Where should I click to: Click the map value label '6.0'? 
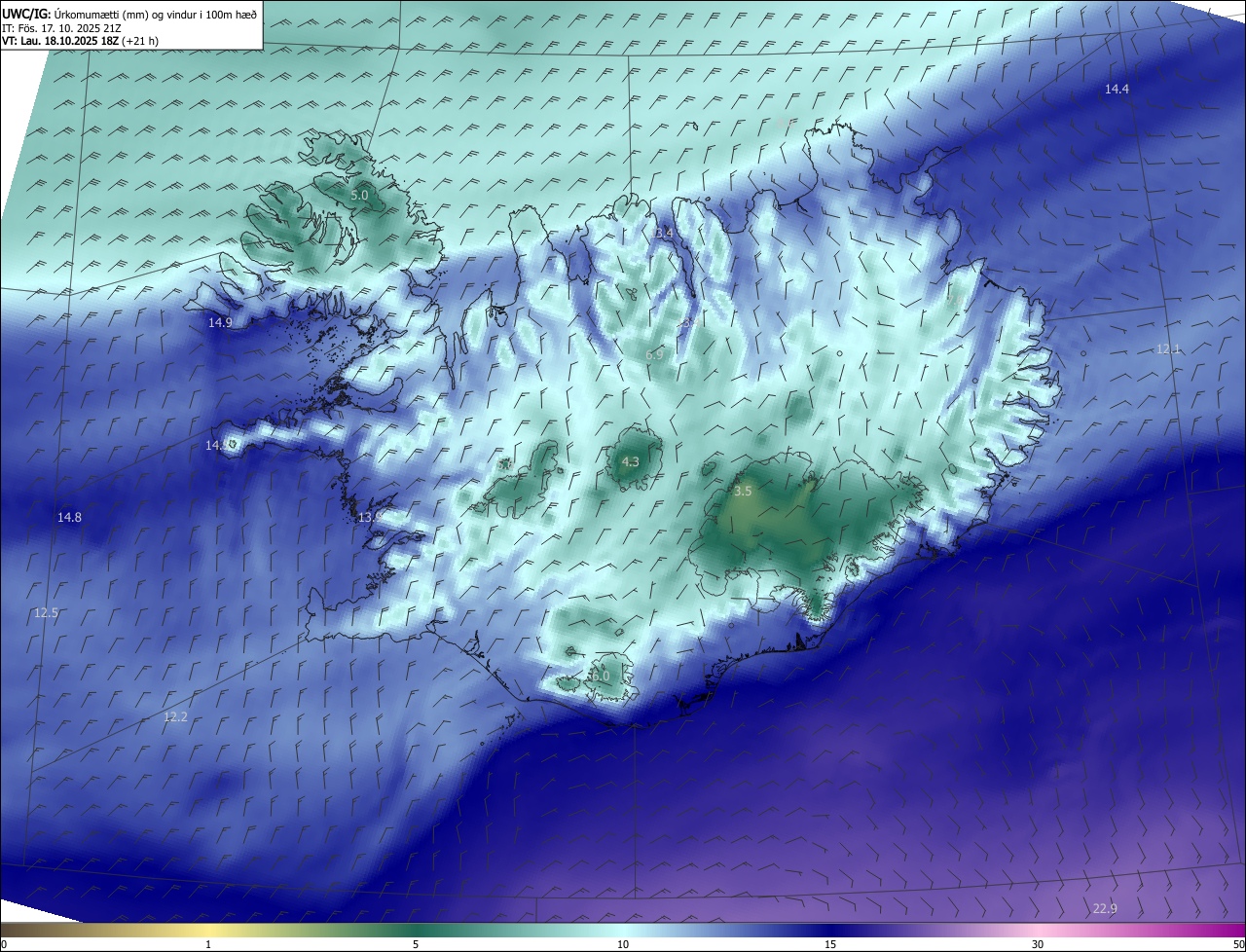(601, 676)
